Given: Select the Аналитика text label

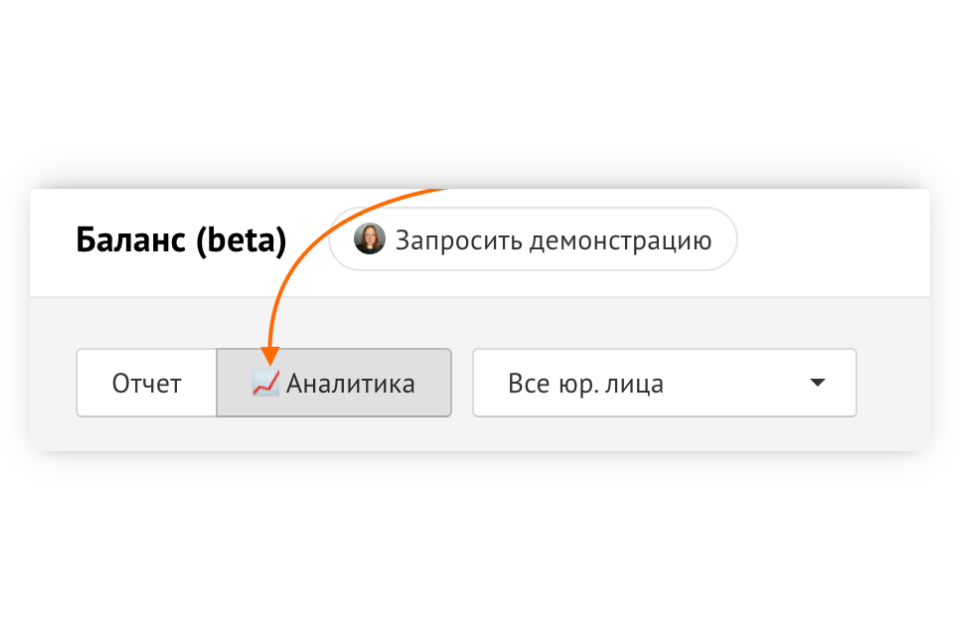Looking at the screenshot, I should click(x=351, y=384).
